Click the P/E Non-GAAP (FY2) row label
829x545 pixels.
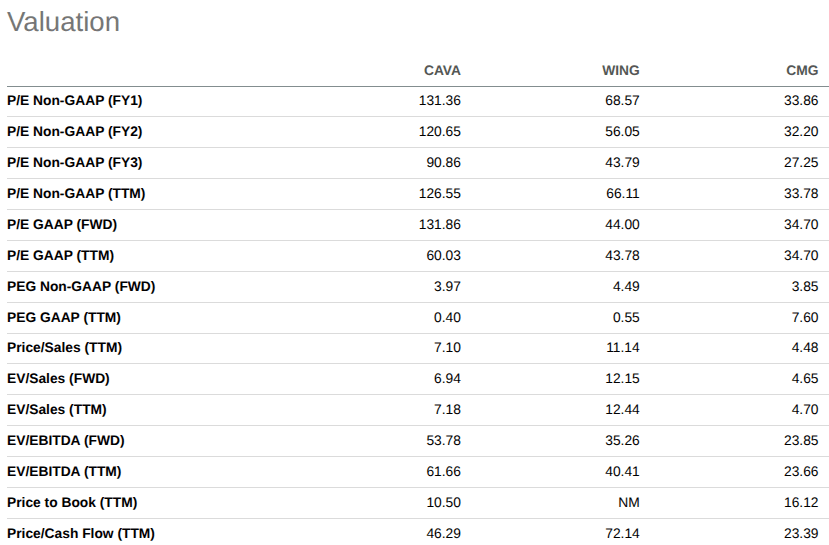74,132
